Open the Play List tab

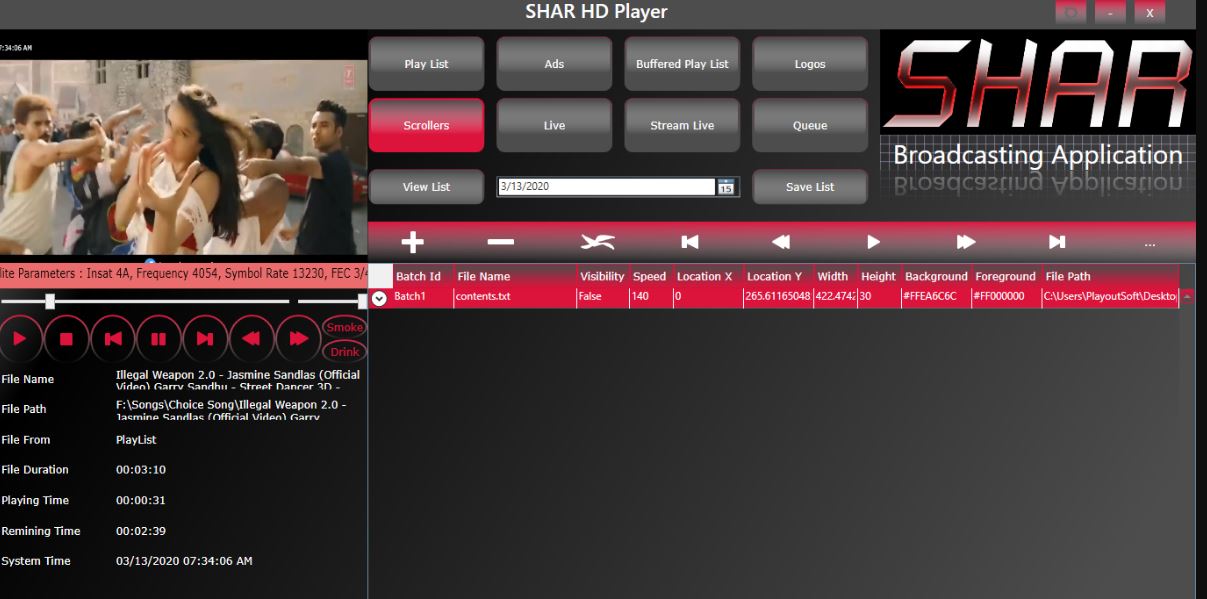(427, 64)
